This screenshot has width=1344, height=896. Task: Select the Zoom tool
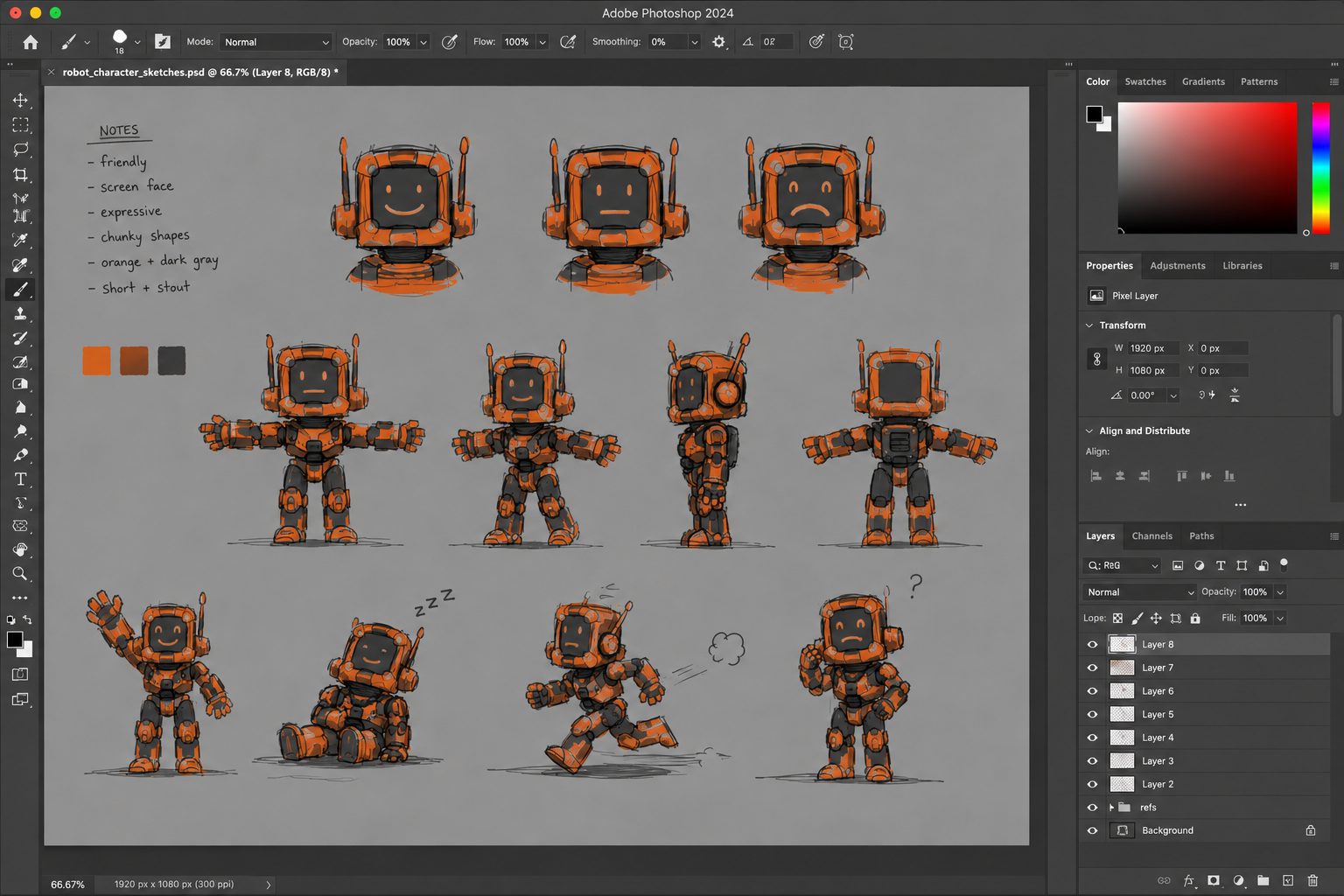tap(20, 574)
